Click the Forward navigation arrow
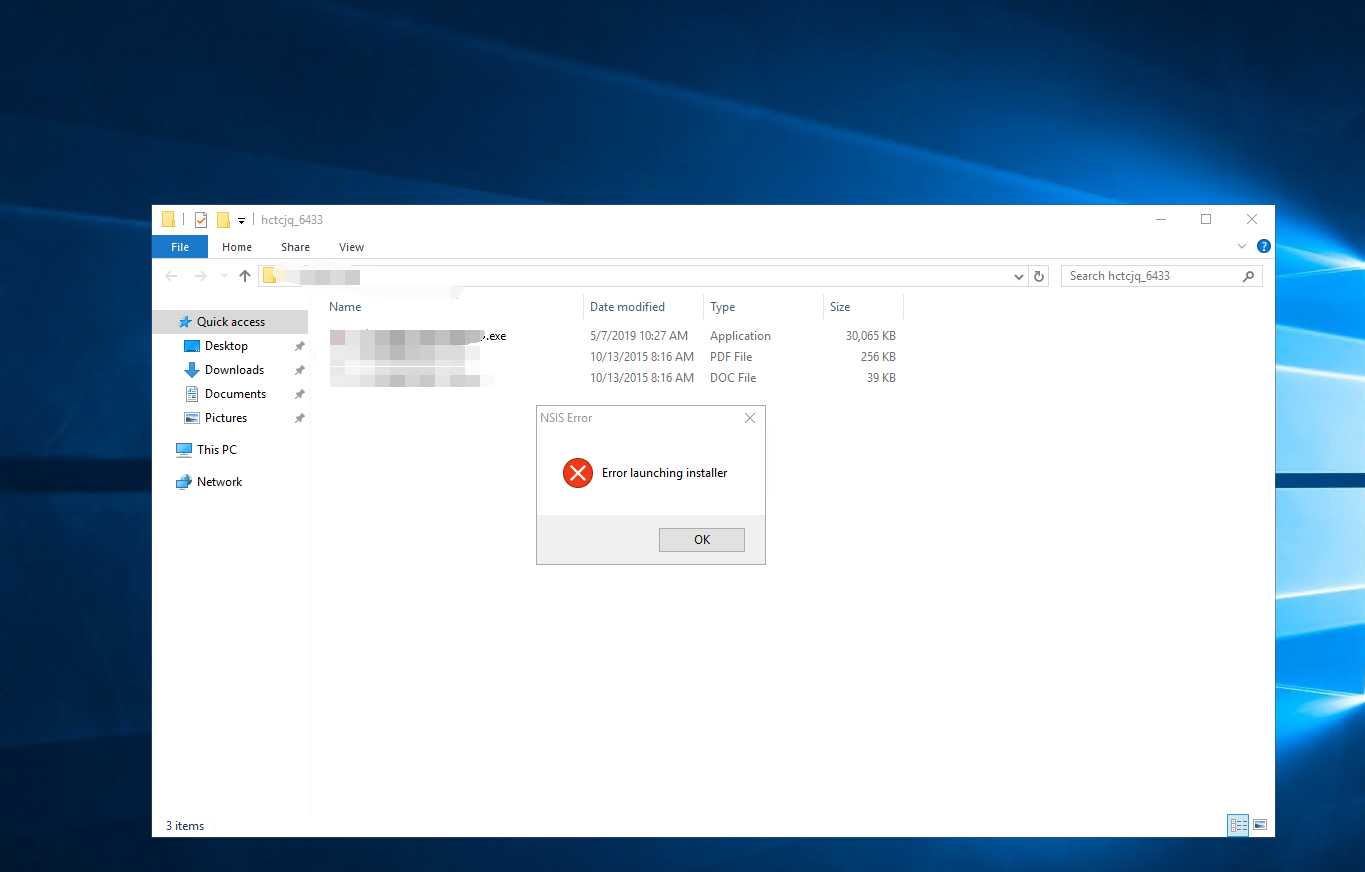This screenshot has height=872, width=1365. 200,276
